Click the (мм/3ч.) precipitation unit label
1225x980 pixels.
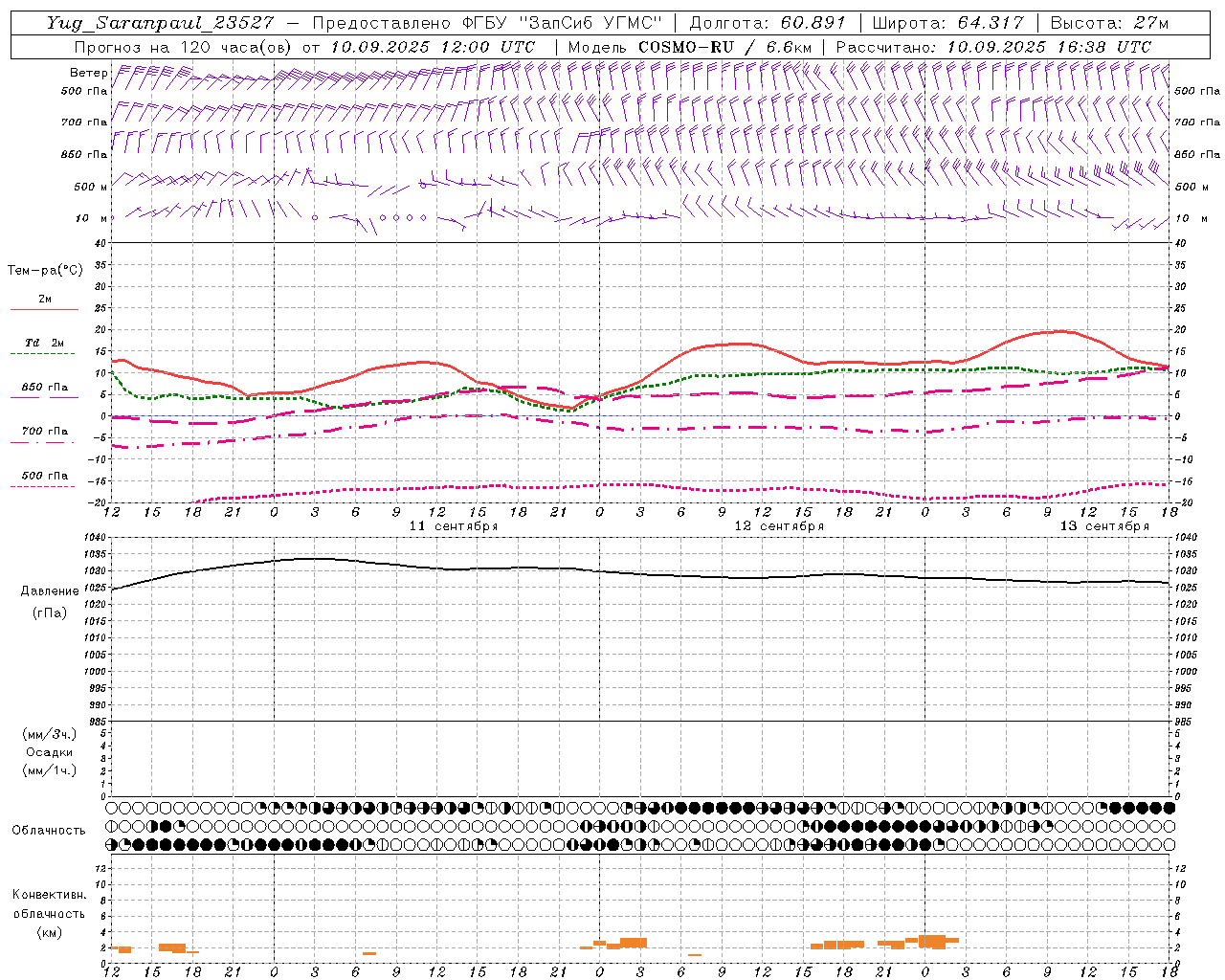click(50, 734)
